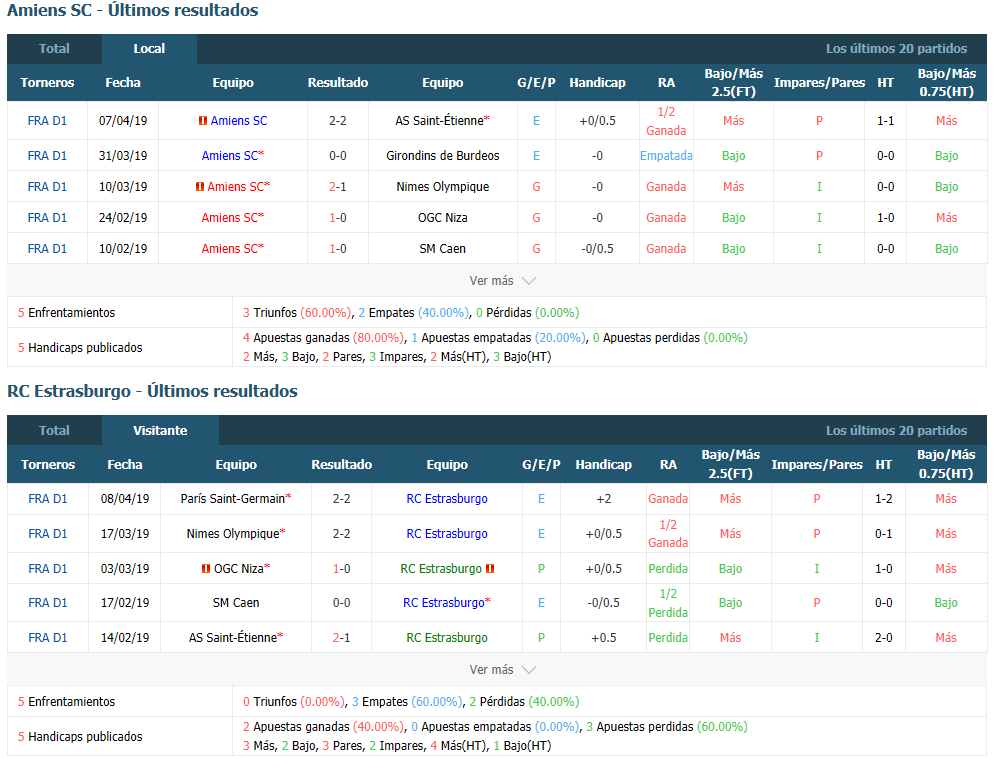Click red card icon beside Amiens SC on 07/04/19

[202, 121]
